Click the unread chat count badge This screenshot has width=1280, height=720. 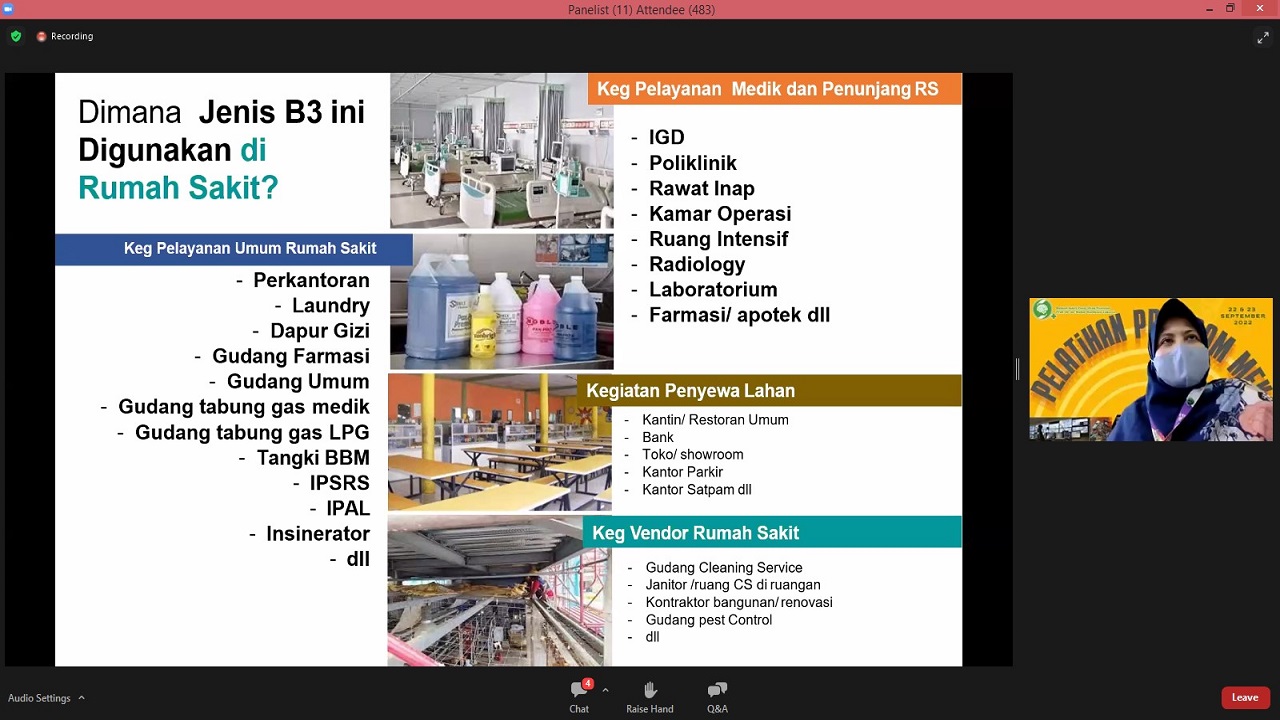[588, 684]
